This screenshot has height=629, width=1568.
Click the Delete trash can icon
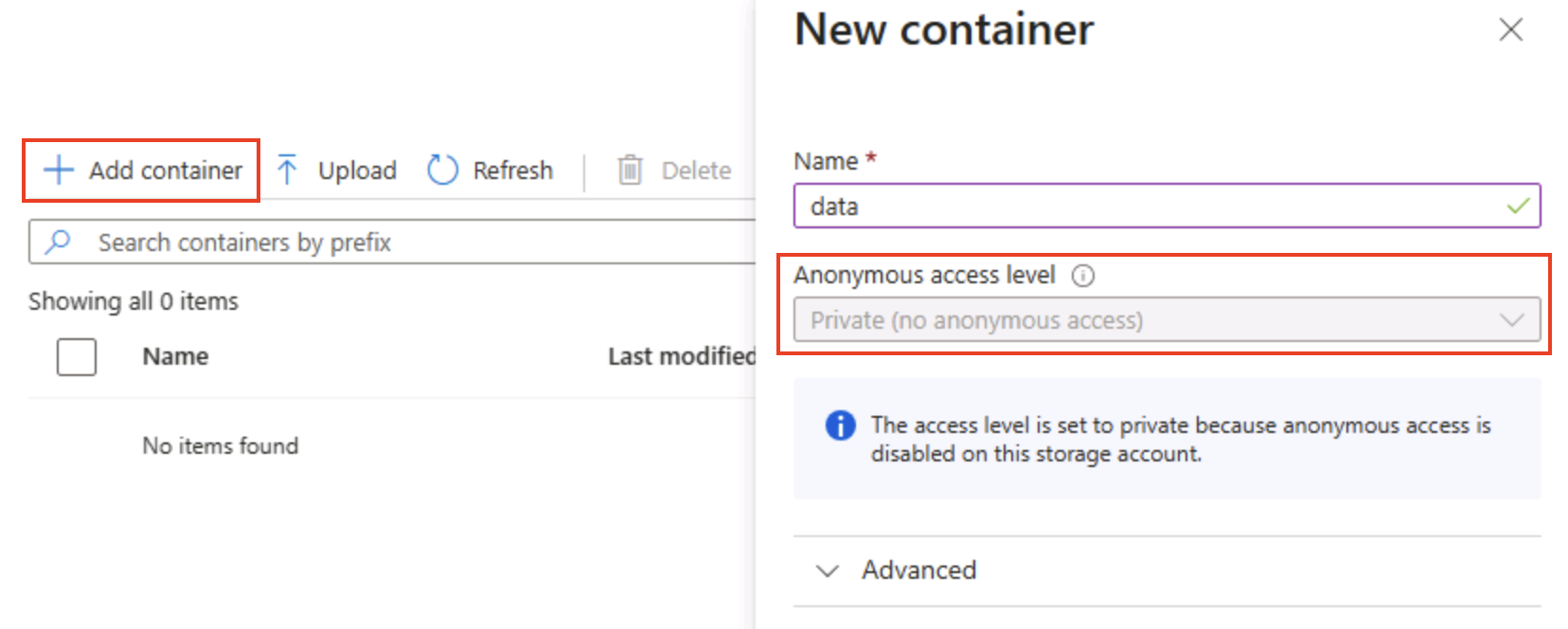631,169
